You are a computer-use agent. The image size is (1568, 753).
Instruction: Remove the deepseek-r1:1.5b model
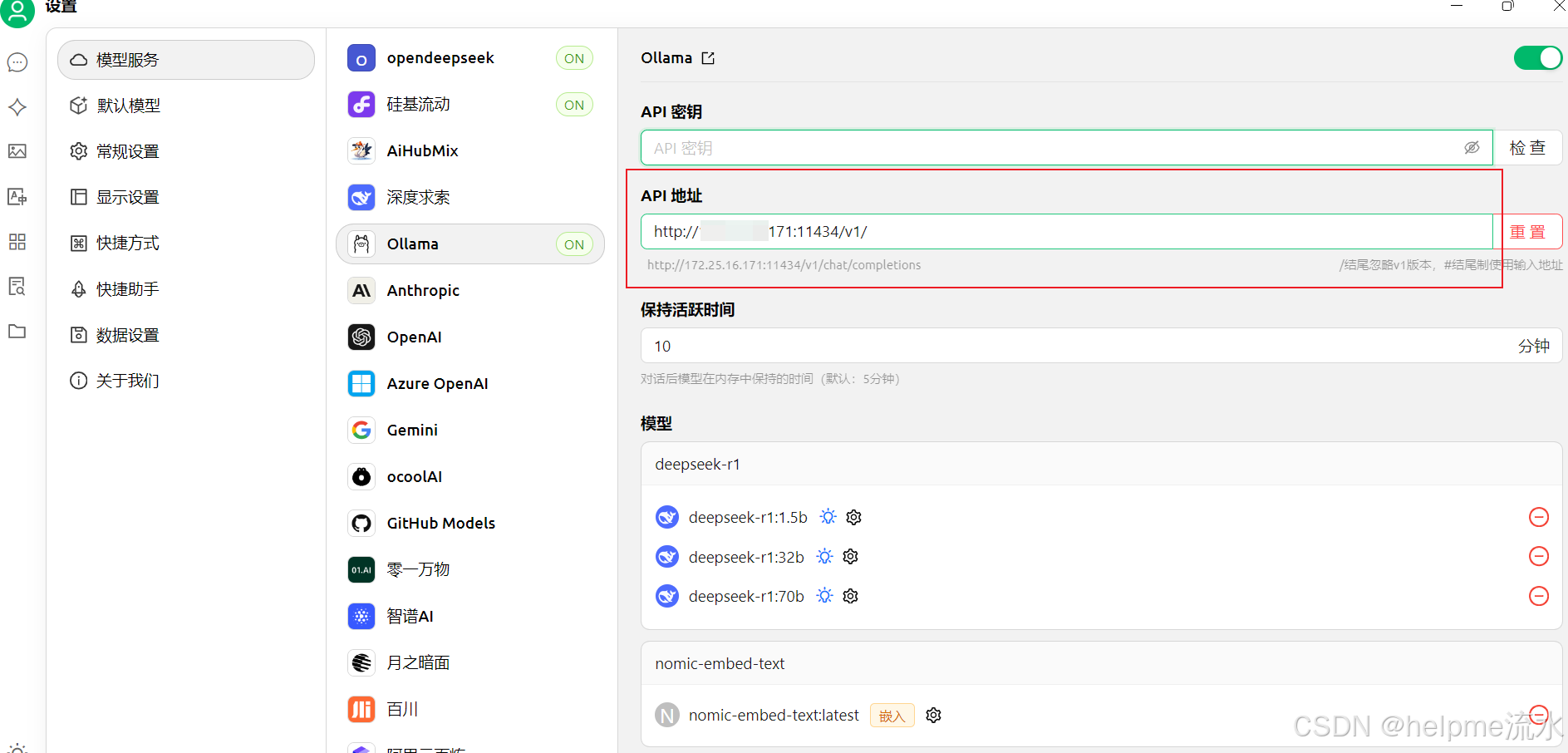pos(1539,517)
